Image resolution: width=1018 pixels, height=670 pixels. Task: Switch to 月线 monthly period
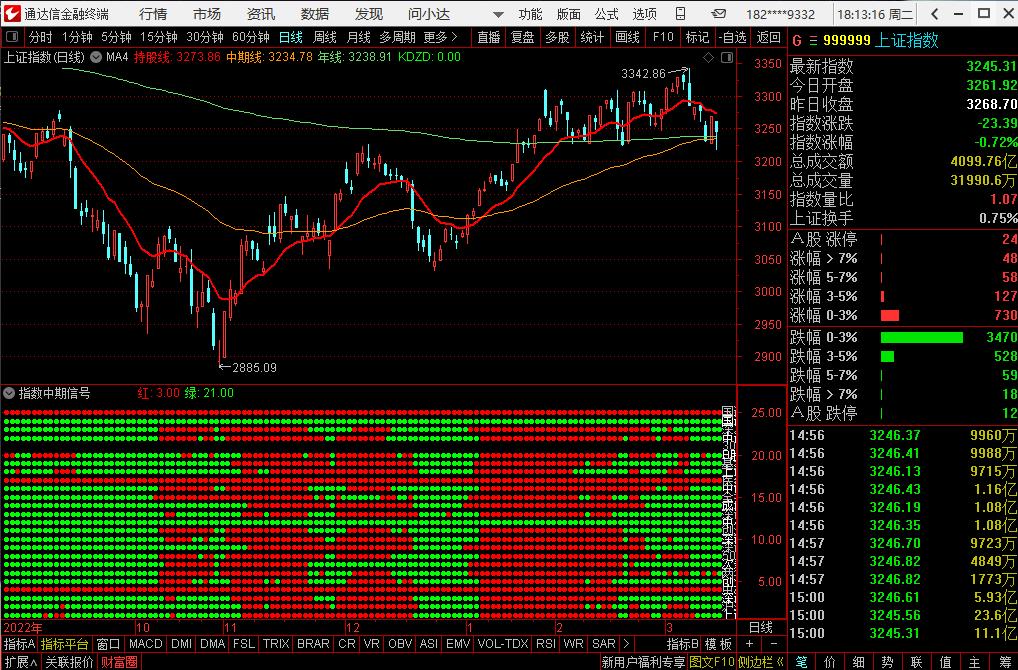coord(358,38)
